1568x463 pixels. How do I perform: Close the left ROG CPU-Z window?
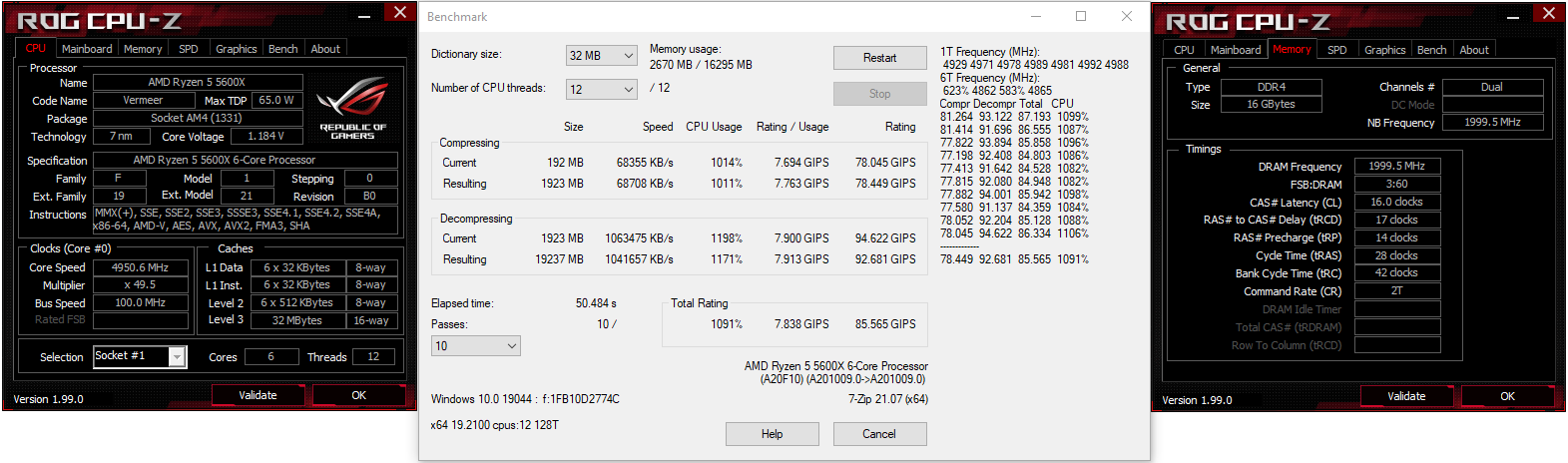click(399, 12)
